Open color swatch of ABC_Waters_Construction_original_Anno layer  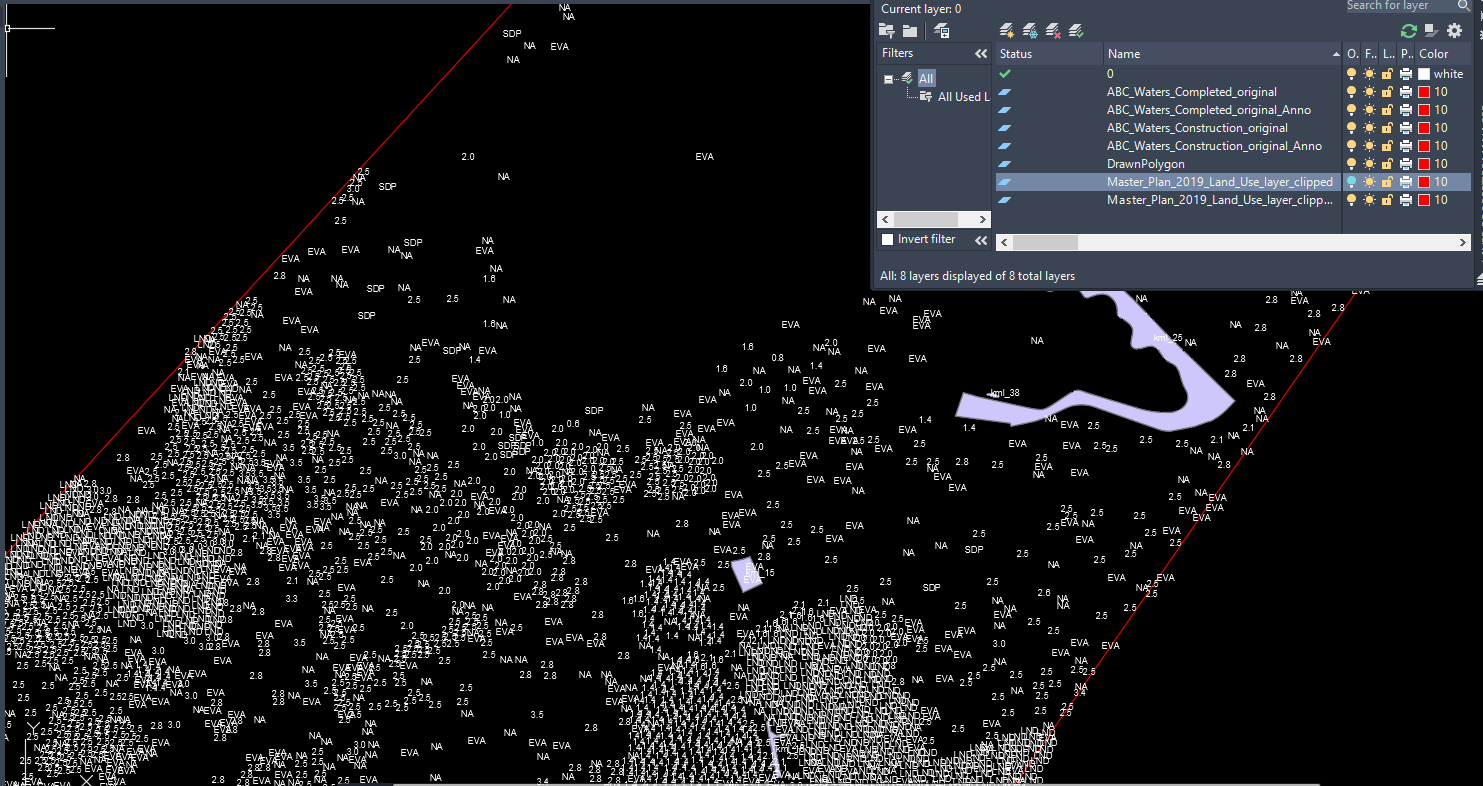(x=1424, y=146)
